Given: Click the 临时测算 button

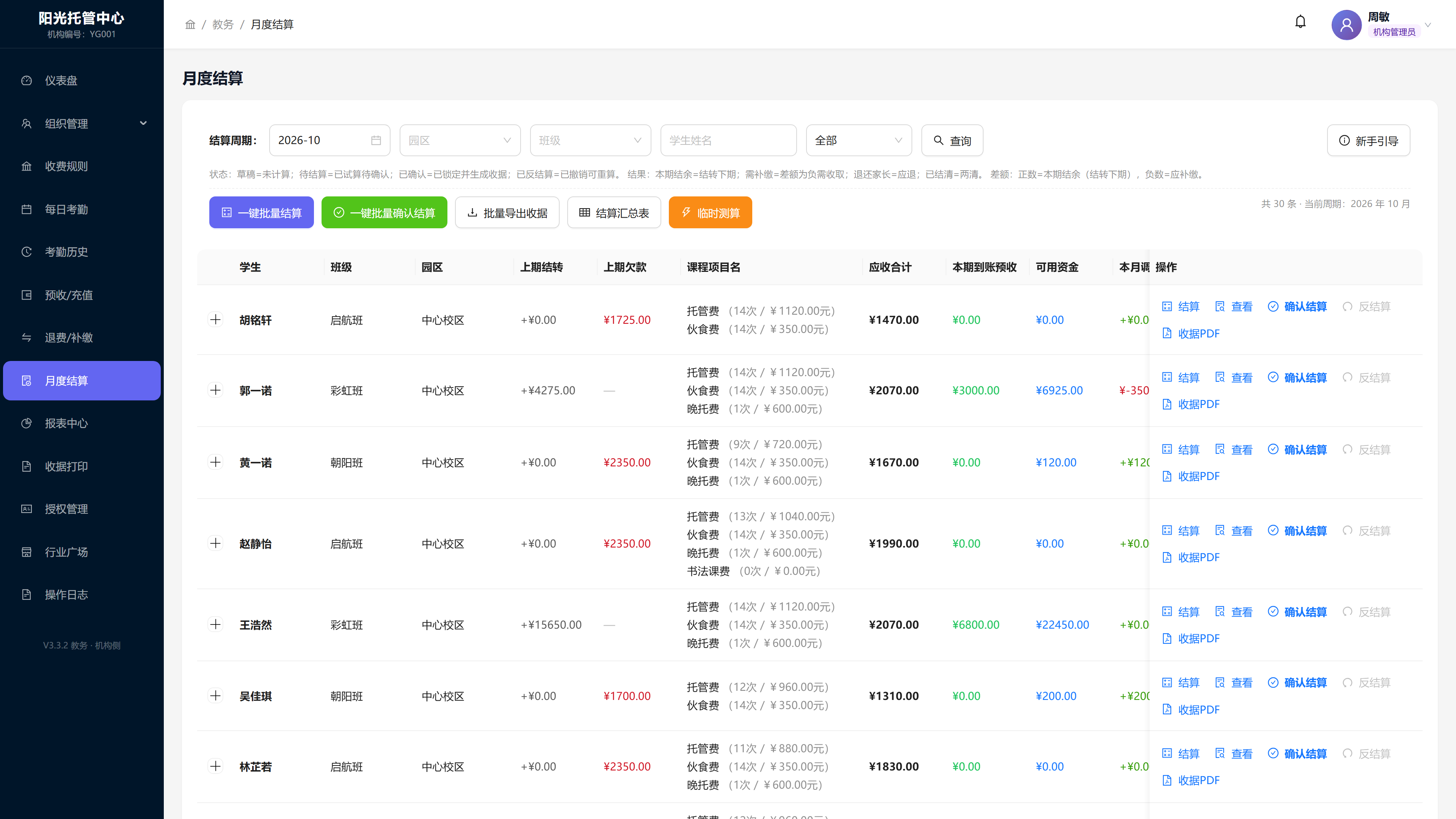Looking at the screenshot, I should [x=710, y=212].
